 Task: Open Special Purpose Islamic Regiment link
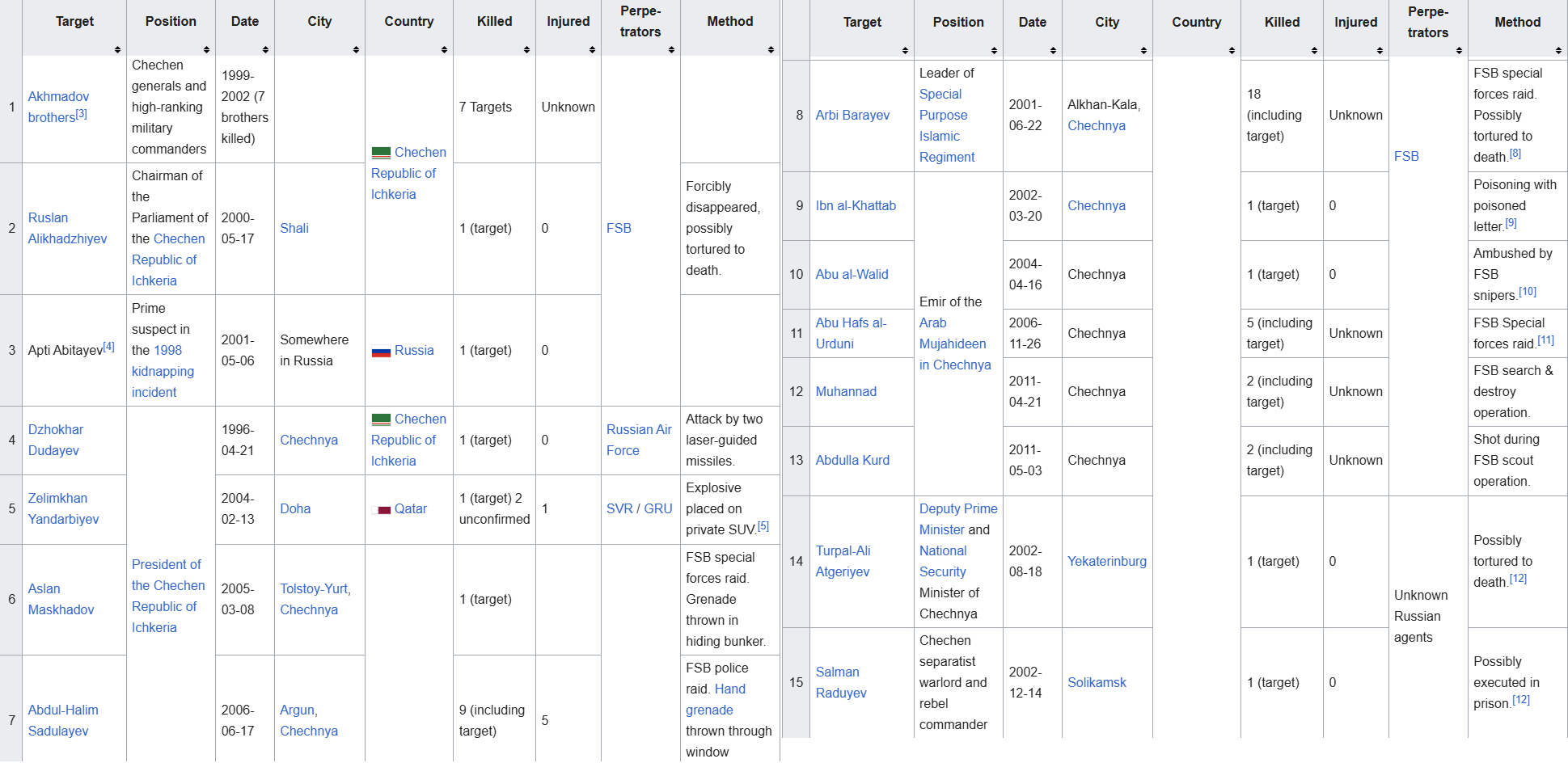[947, 125]
